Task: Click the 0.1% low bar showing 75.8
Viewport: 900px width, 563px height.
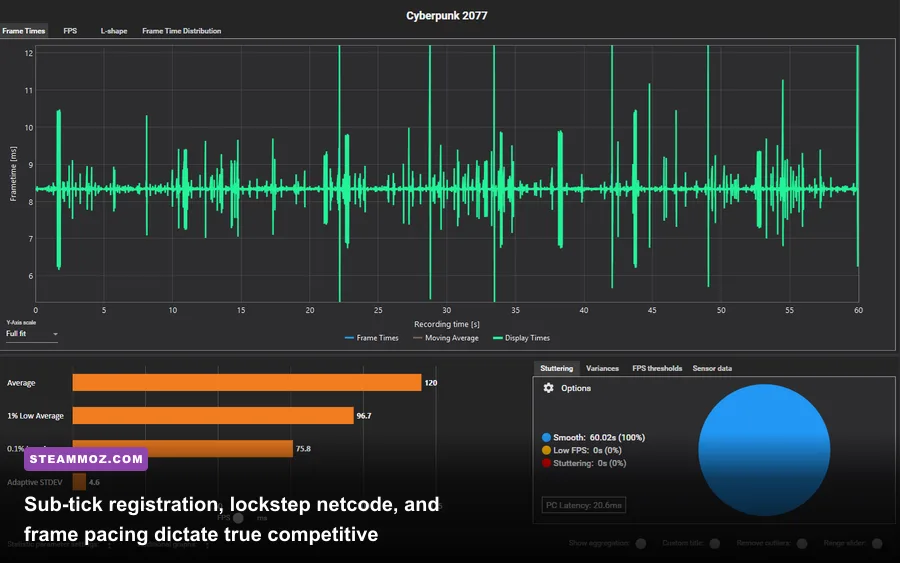Action: (x=183, y=449)
